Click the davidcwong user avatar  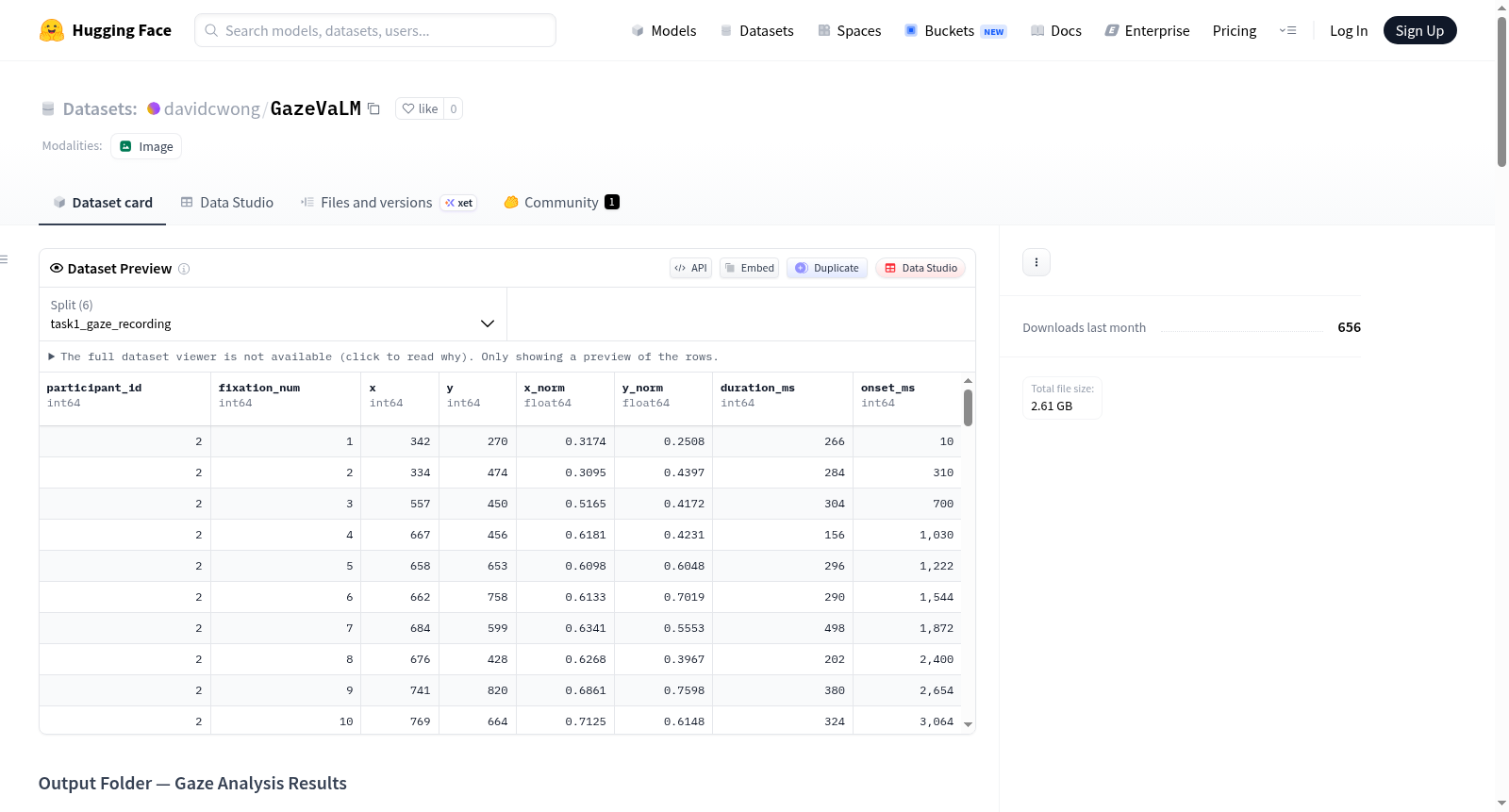[x=154, y=108]
